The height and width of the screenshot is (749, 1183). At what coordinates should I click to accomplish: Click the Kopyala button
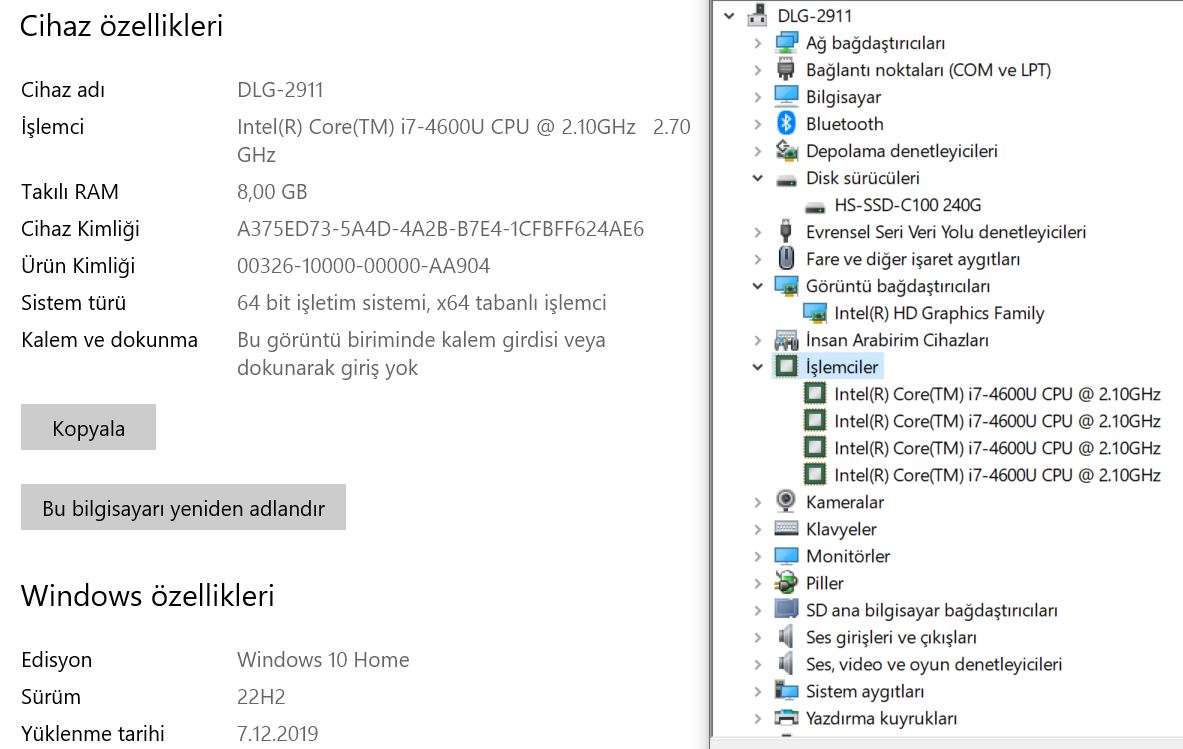coord(88,427)
